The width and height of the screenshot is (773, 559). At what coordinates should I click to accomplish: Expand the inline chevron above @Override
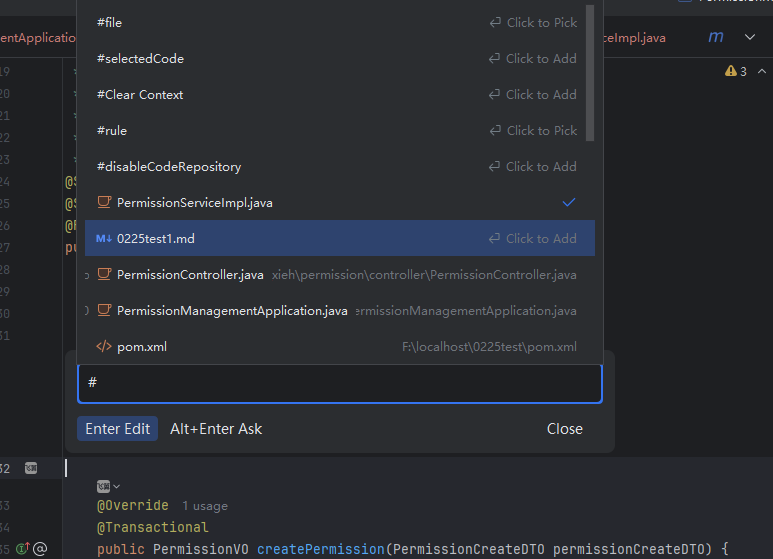(108, 486)
